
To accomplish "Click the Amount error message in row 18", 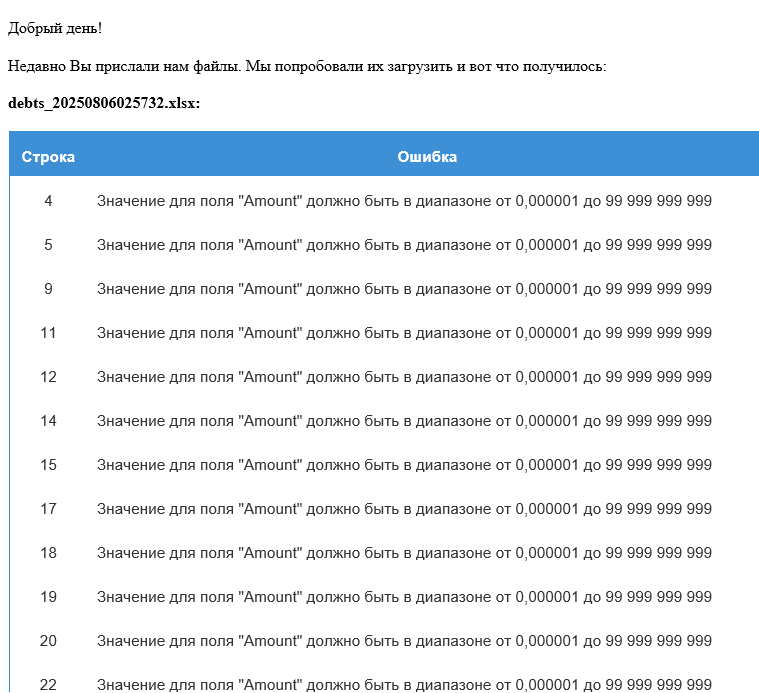I will (x=404, y=553).
